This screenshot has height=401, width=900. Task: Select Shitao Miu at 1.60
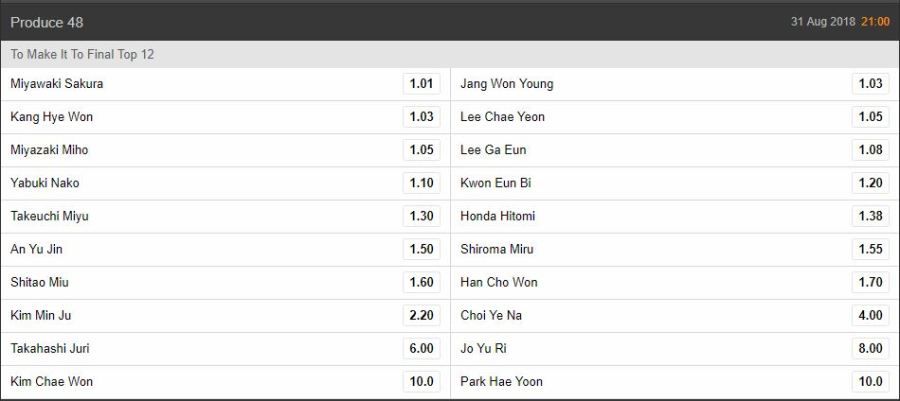click(x=421, y=282)
